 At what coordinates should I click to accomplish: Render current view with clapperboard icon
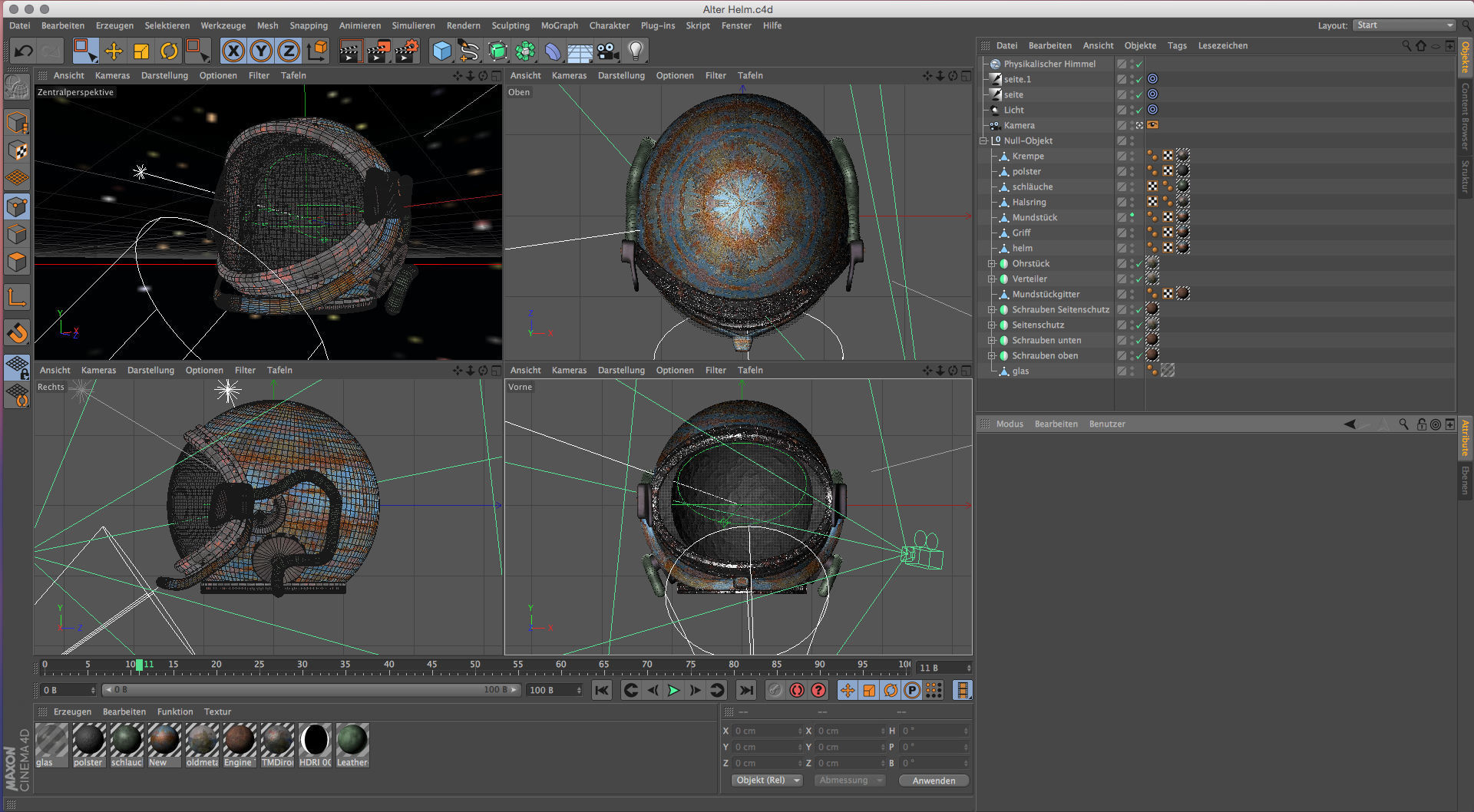pyautogui.click(x=350, y=51)
